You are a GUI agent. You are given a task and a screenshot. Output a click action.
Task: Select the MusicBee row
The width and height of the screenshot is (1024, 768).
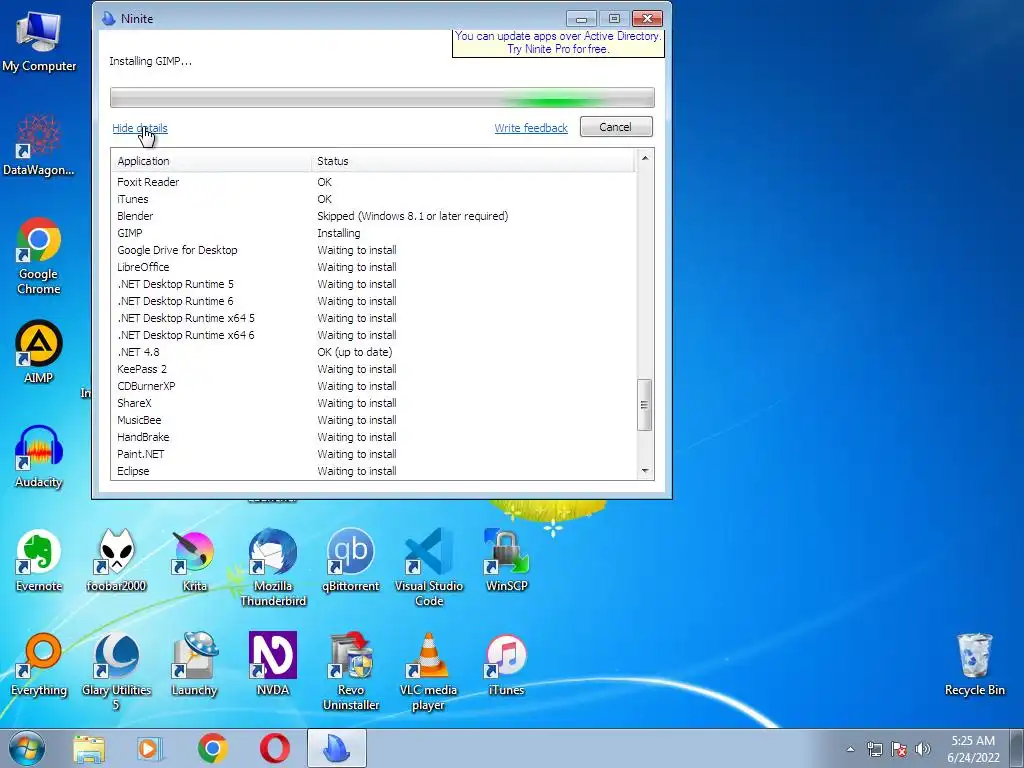coord(374,420)
